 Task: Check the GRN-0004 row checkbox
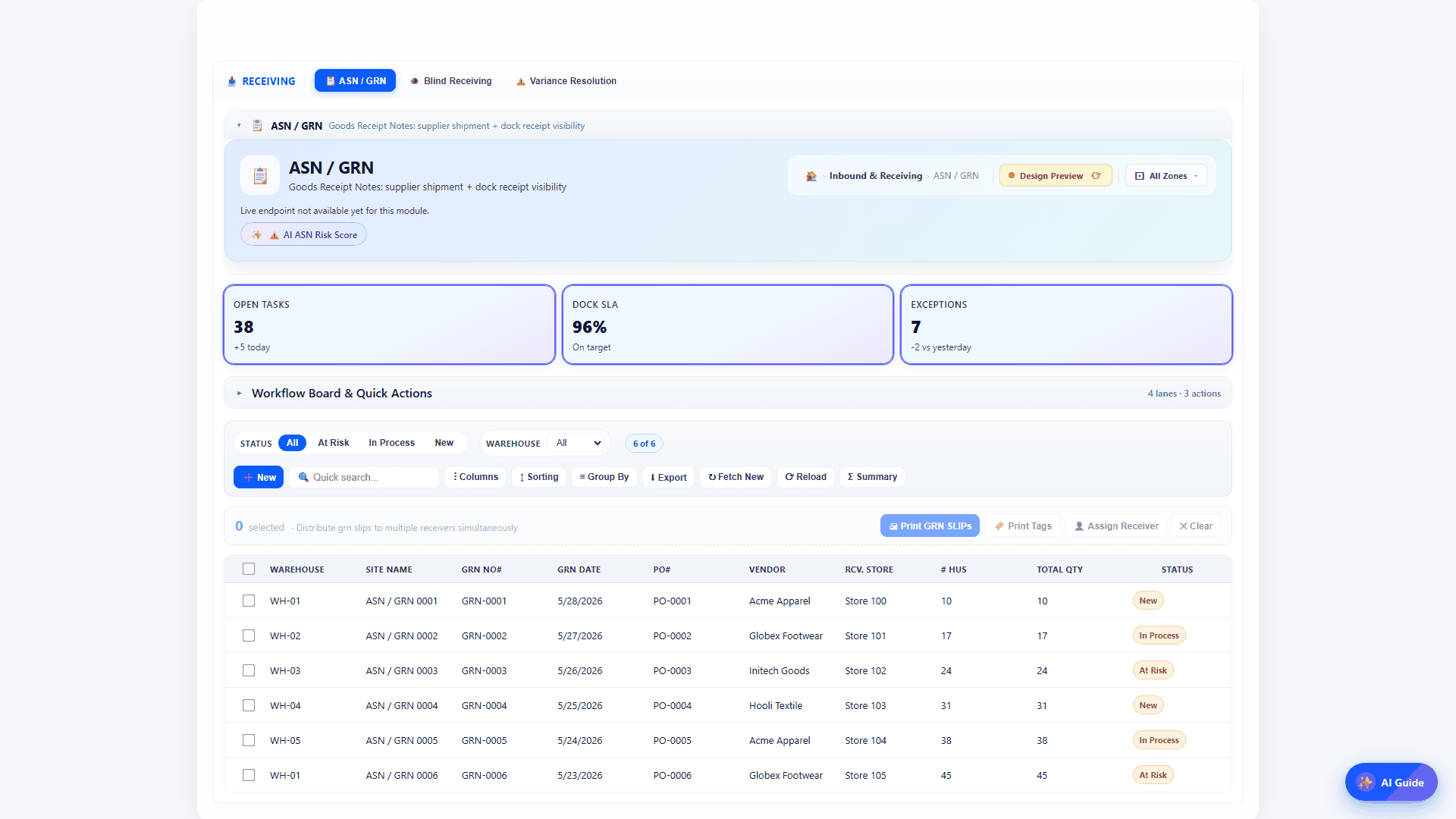pyautogui.click(x=249, y=705)
